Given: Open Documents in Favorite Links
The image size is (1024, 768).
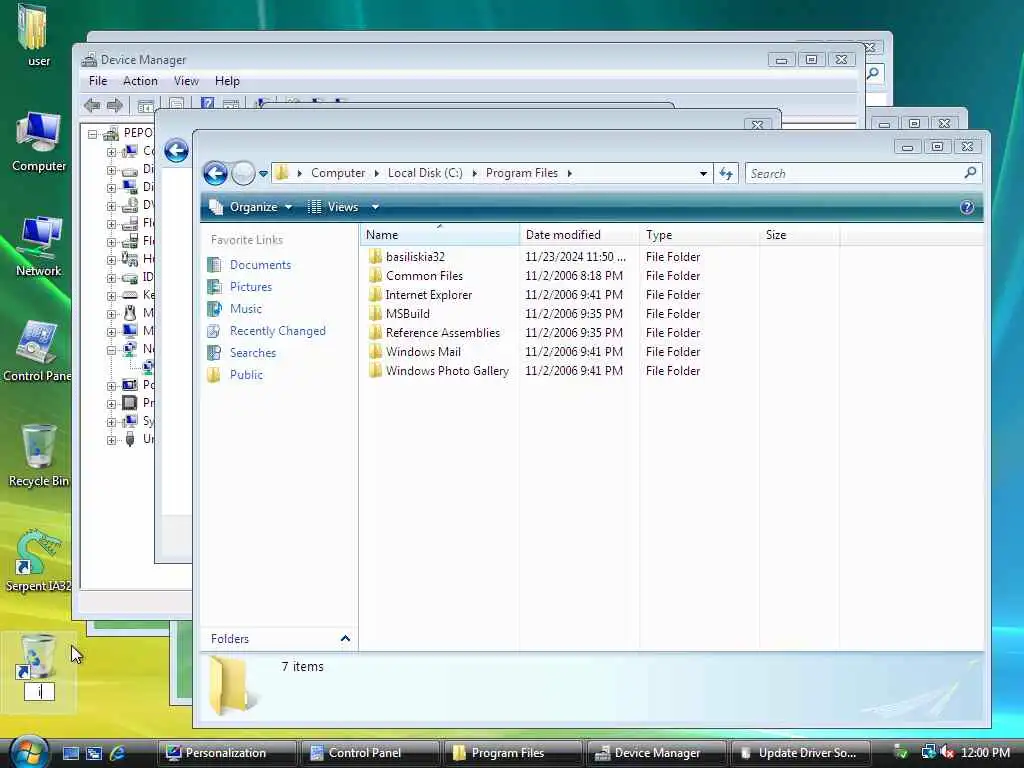Looking at the screenshot, I should click(260, 264).
